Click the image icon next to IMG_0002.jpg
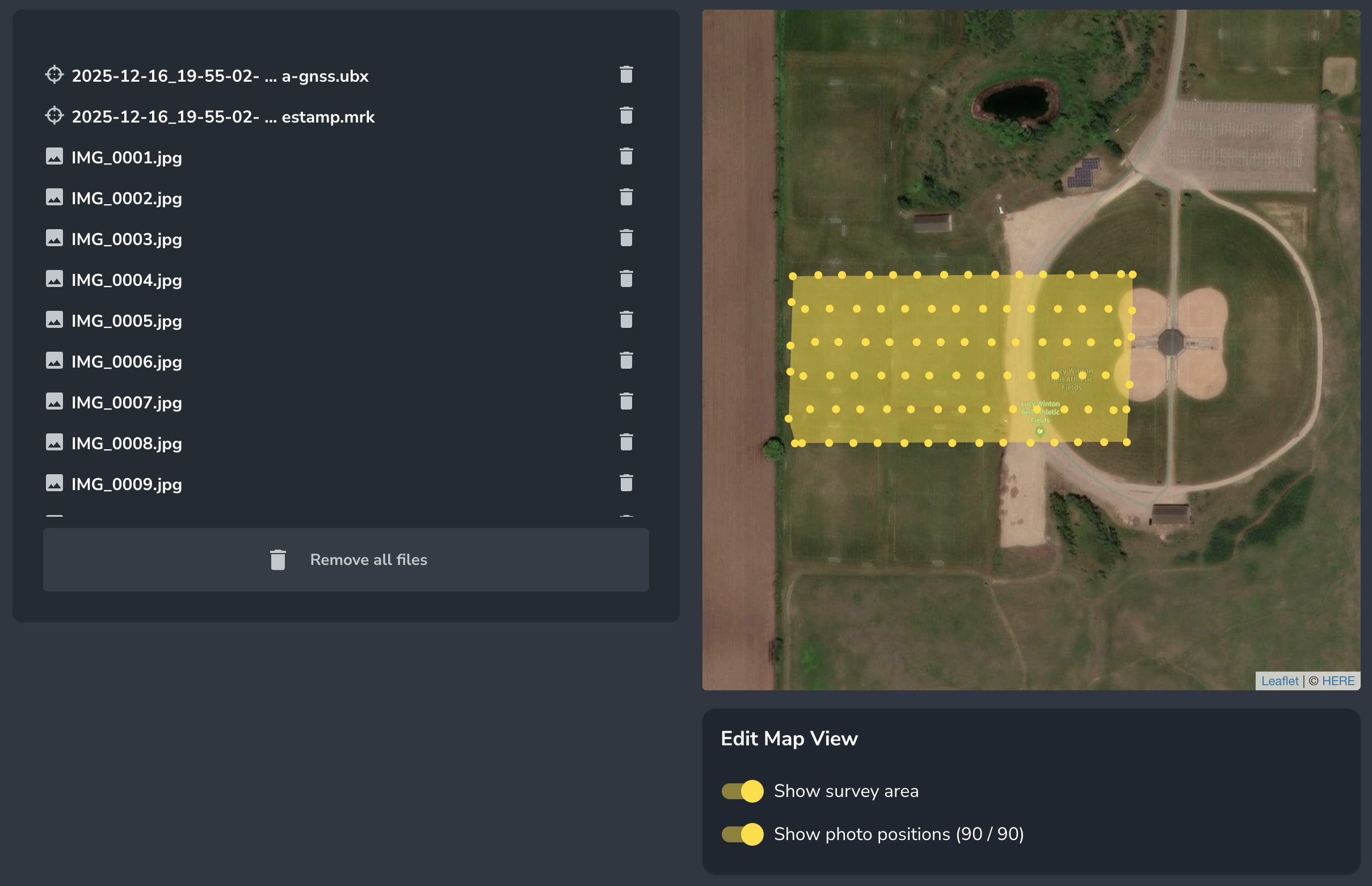Screen dimensions: 1372x886 (x=54, y=197)
